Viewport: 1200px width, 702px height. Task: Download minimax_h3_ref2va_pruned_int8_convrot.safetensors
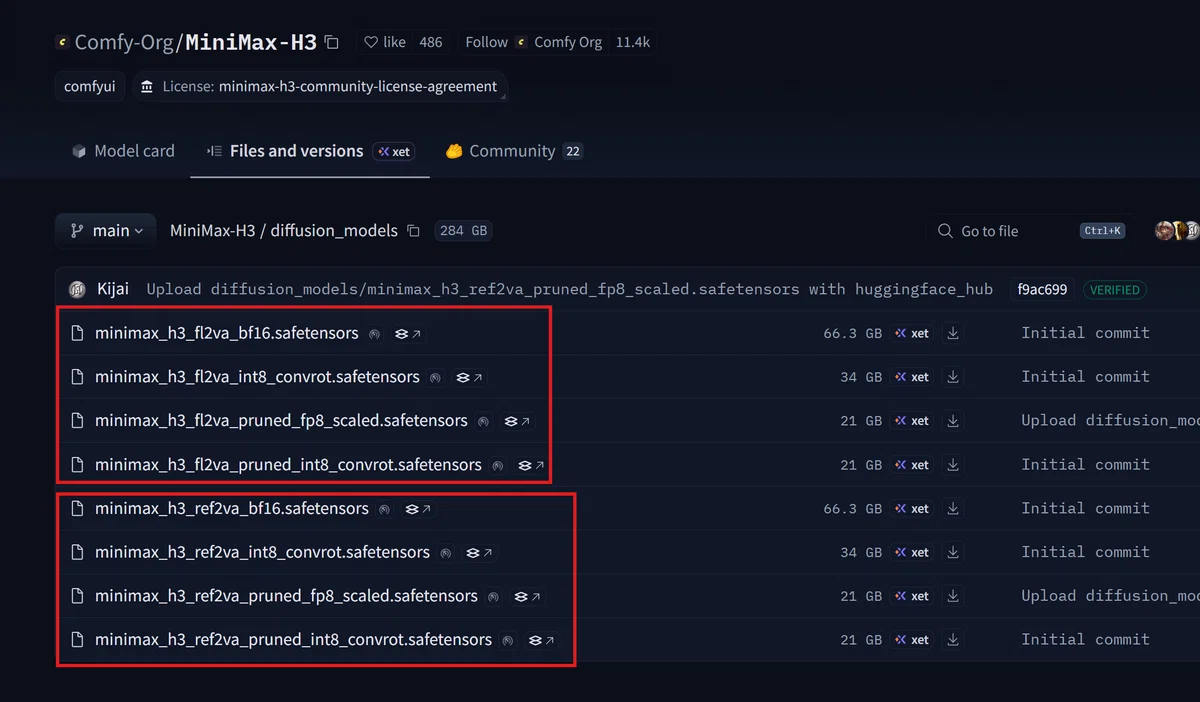point(953,640)
